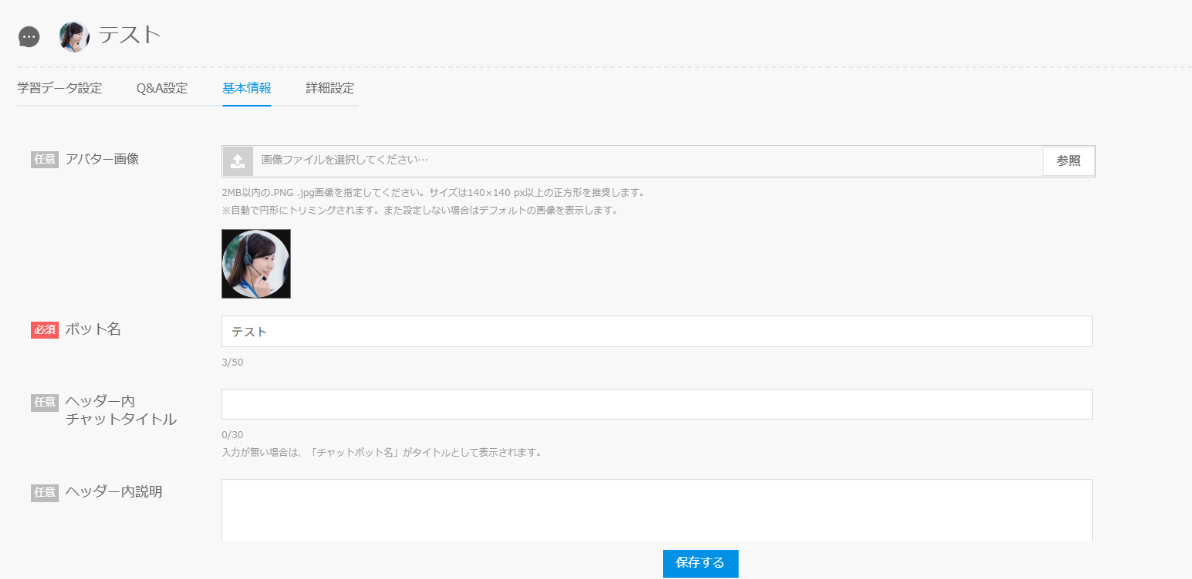Image resolution: width=1192 pixels, height=579 pixels.
Task: Click the ※自動で円形にトリミング note text
Action: [420, 210]
